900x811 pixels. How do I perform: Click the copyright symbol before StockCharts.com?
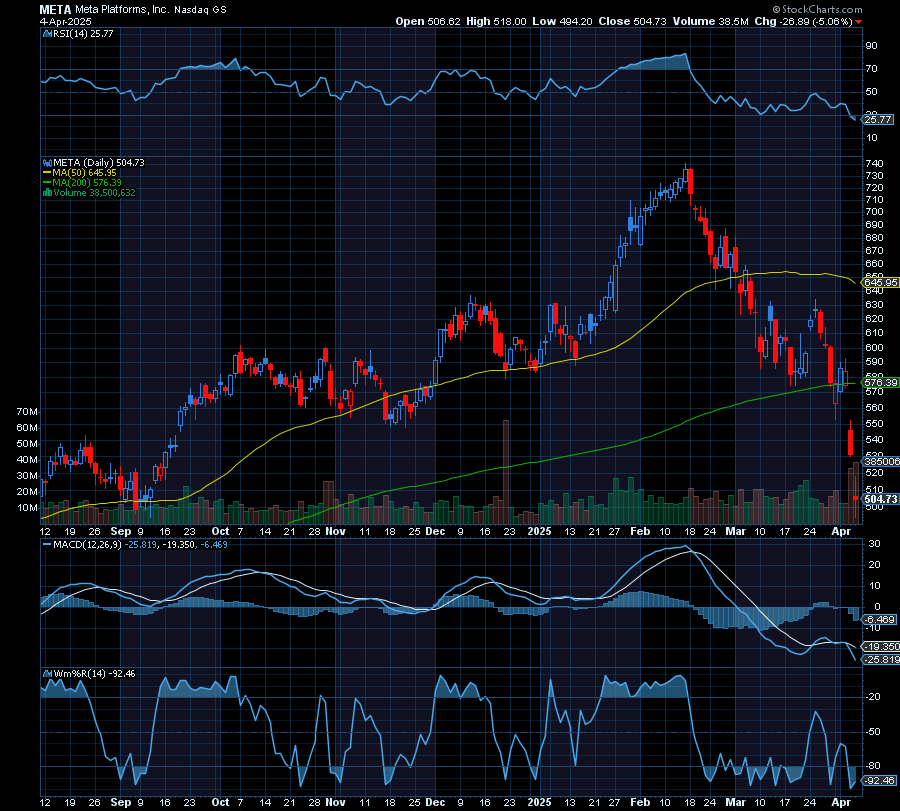777,9
